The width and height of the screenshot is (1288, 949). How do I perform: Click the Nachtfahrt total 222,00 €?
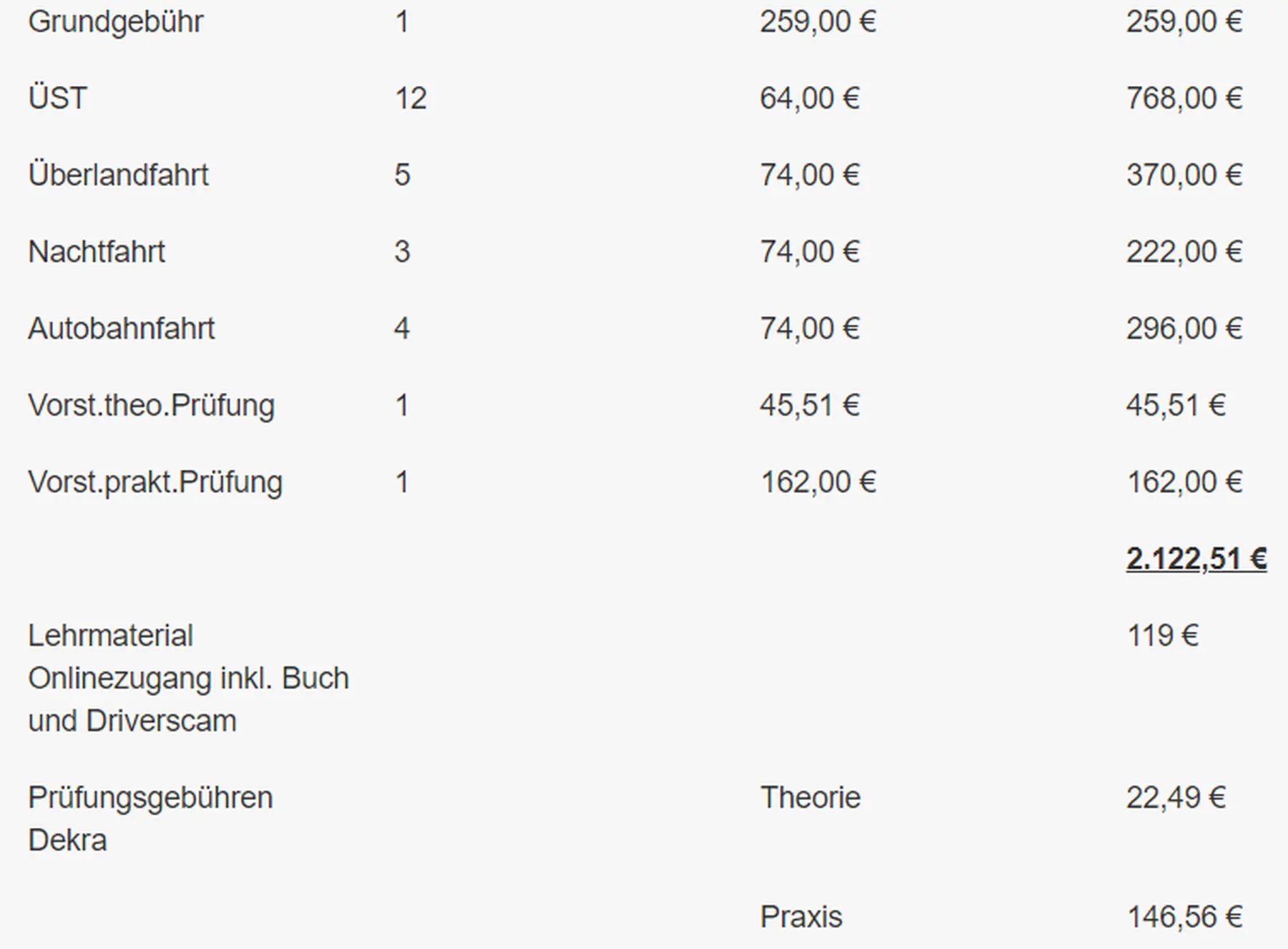tap(1184, 252)
